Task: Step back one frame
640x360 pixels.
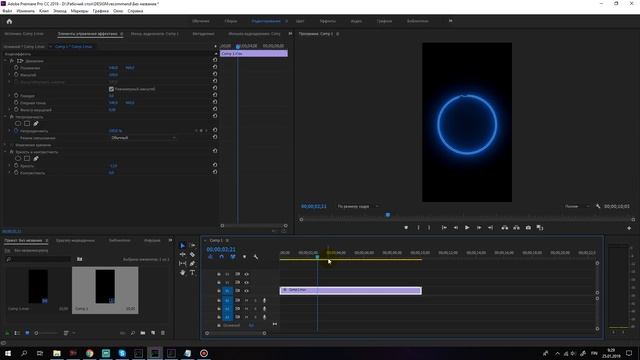Action: point(456,228)
